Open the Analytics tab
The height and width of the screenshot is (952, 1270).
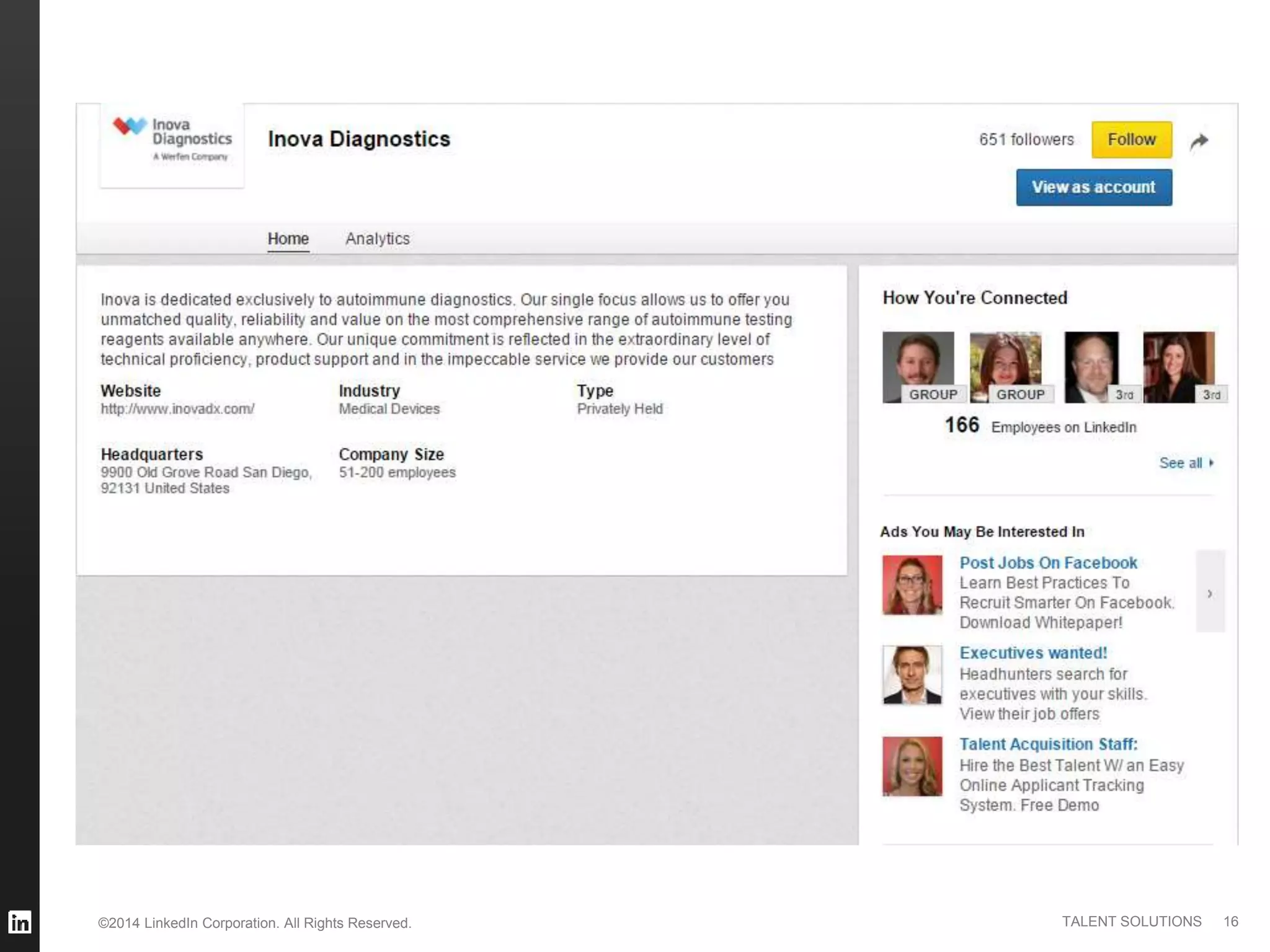pyautogui.click(x=378, y=239)
